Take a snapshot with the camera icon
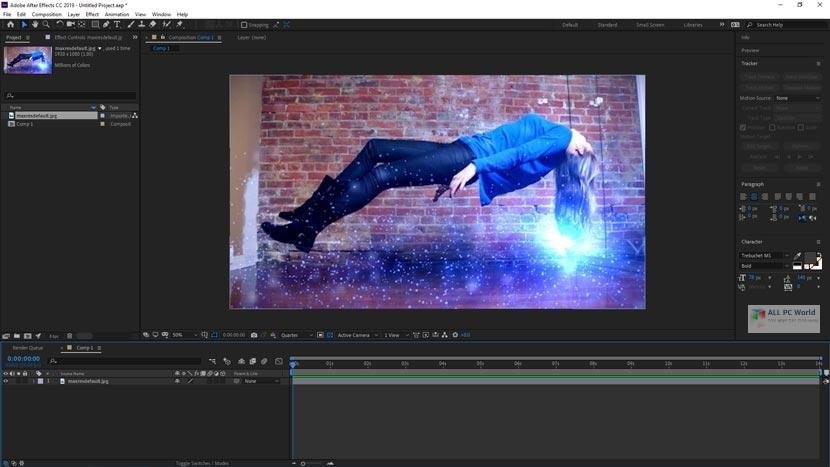Image resolution: width=830 pixels, height=467 pixels. [254, 335]
